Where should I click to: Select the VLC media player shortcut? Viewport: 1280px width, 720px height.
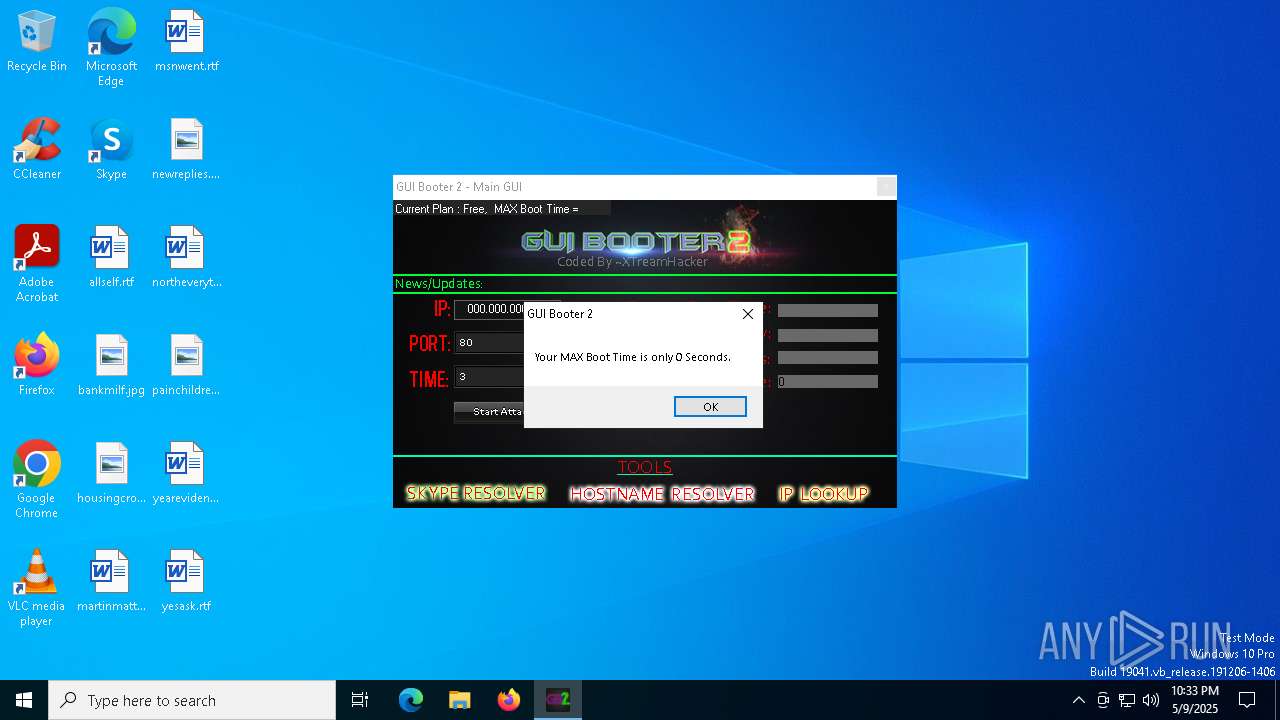pos(37,588)
